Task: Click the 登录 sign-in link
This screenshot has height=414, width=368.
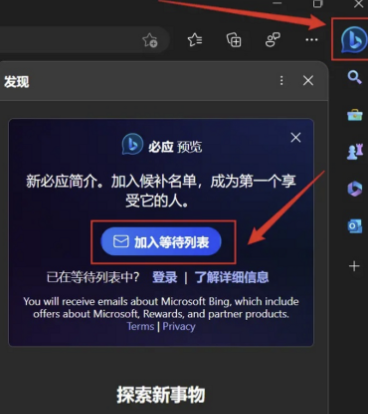Action: click(x=165, y=277)
